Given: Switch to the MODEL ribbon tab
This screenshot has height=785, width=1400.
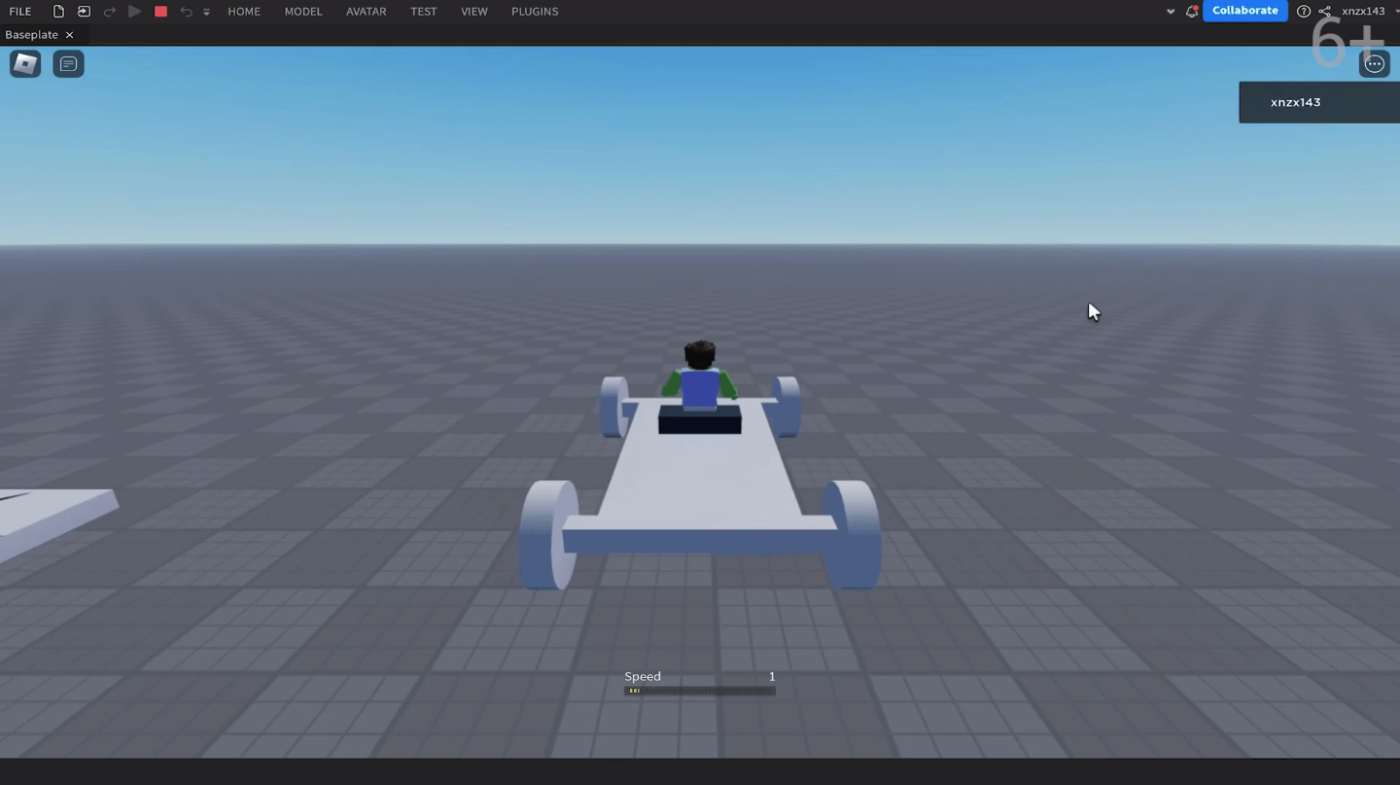Looking at the screenshot, I should (303, 12).
